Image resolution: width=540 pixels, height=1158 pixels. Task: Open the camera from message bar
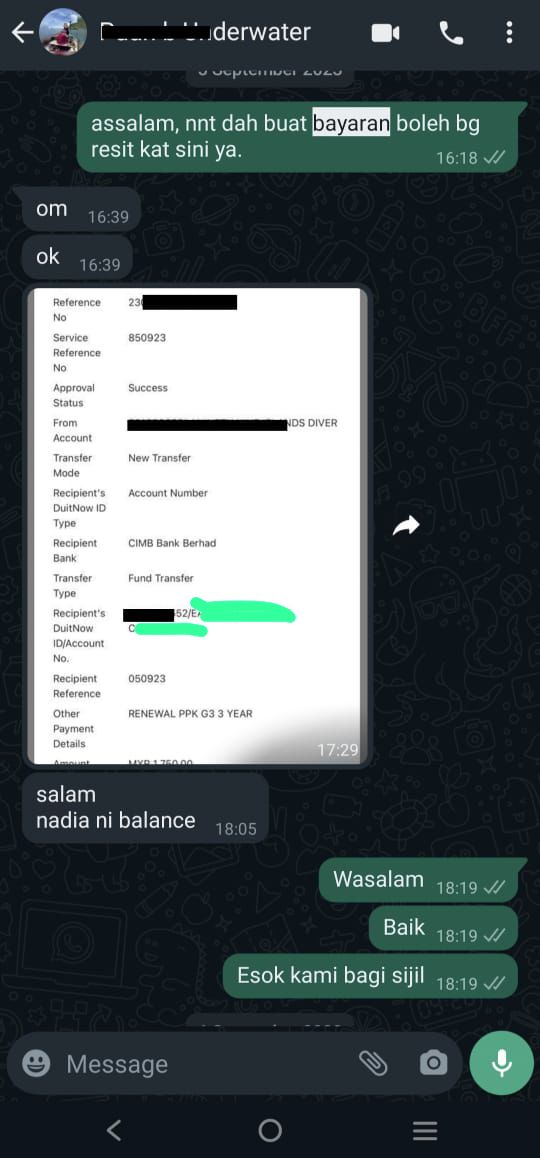434,1063
